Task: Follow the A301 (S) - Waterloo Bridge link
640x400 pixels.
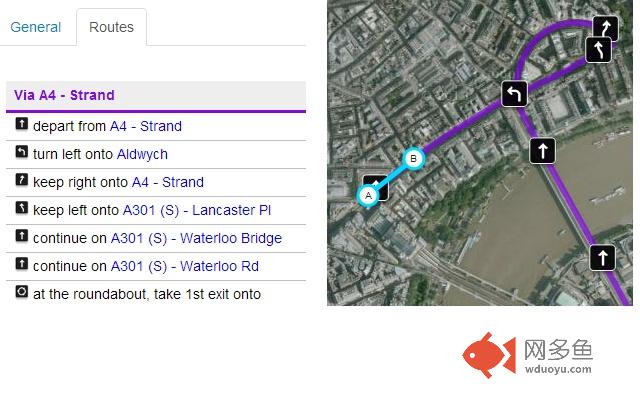Action: pyautogui.click(x=196, y=238)
